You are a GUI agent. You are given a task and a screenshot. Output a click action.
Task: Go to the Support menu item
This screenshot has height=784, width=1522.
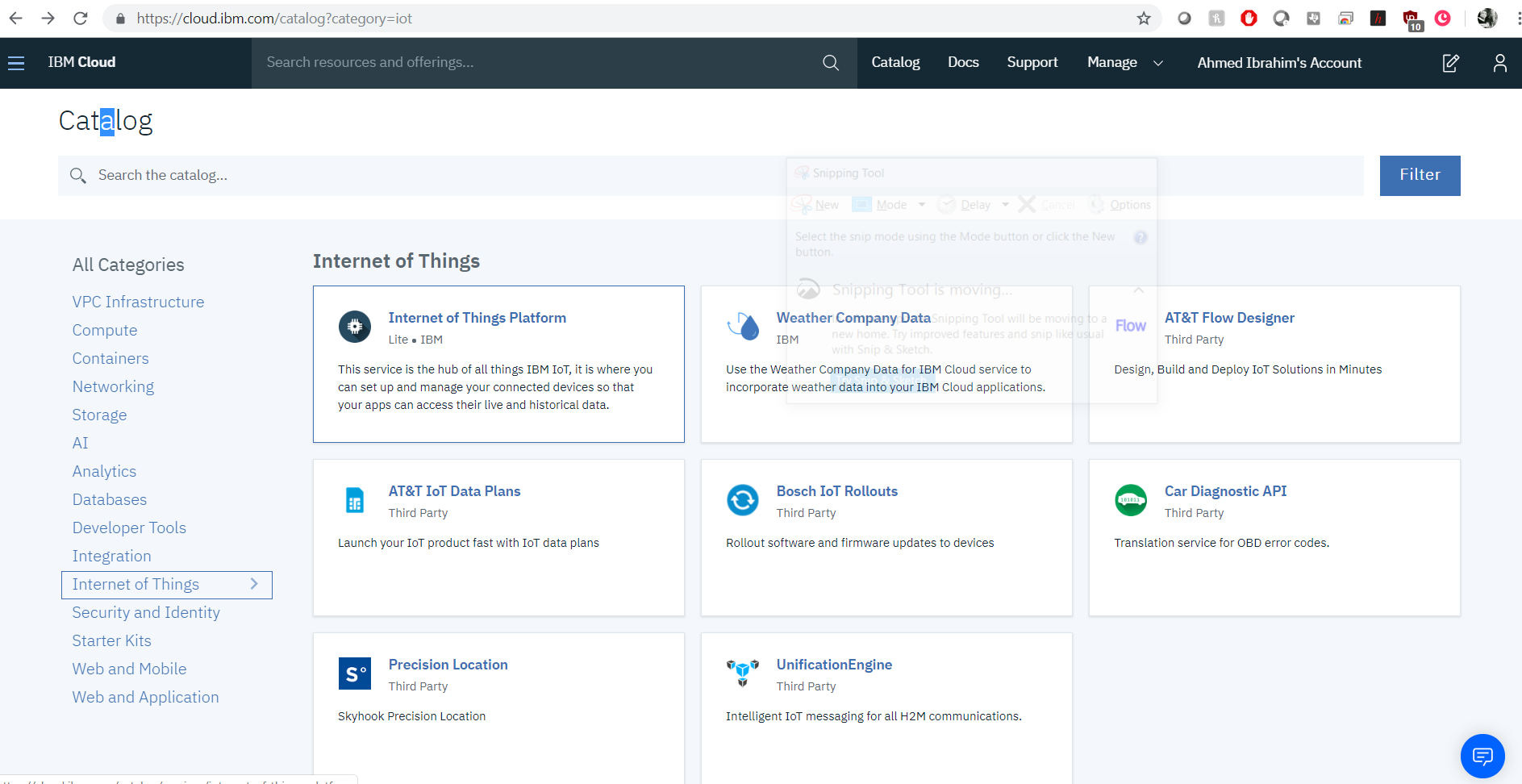click(x=1032, y=63)
